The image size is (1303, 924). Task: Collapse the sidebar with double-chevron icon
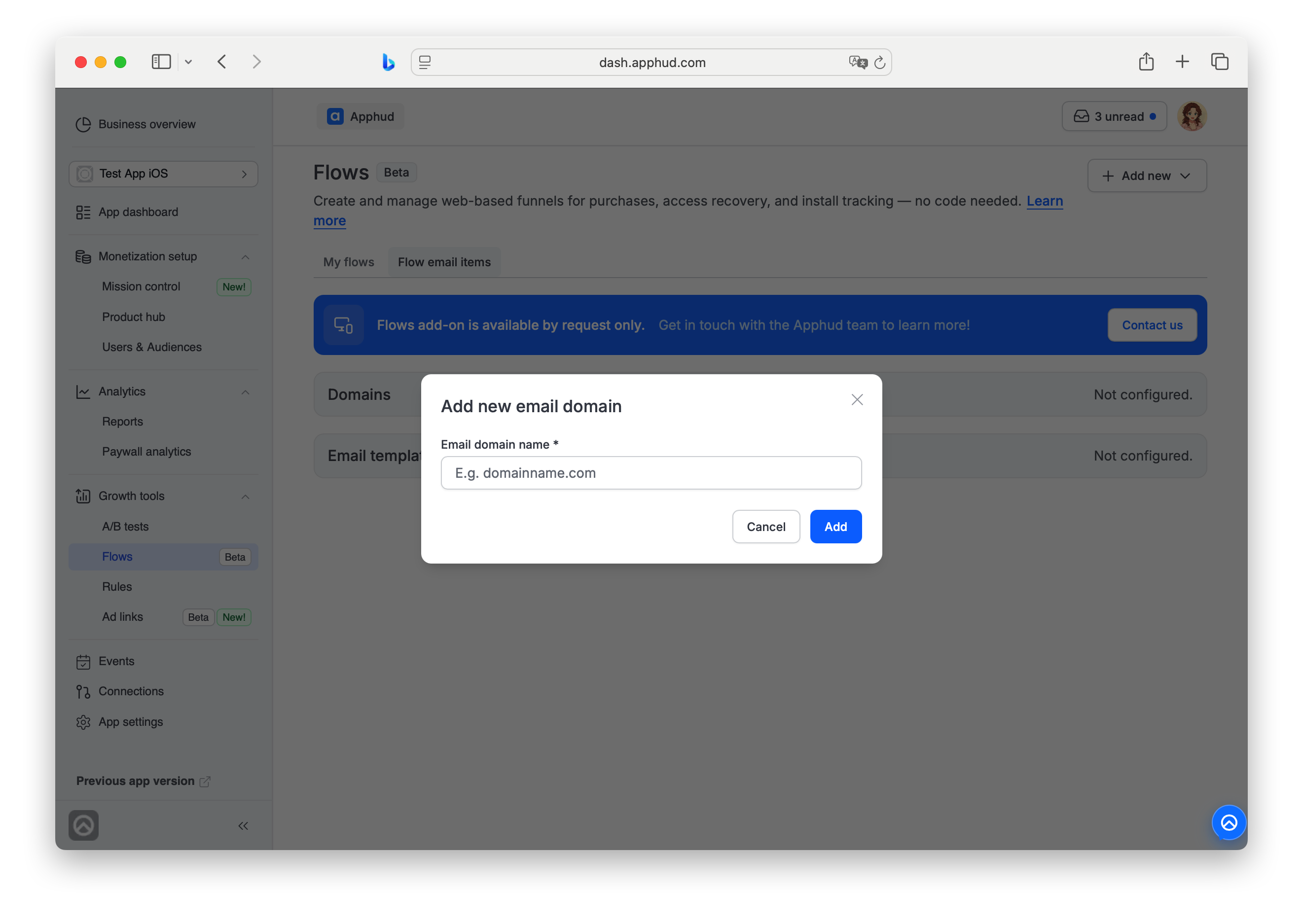pos(243,826)
